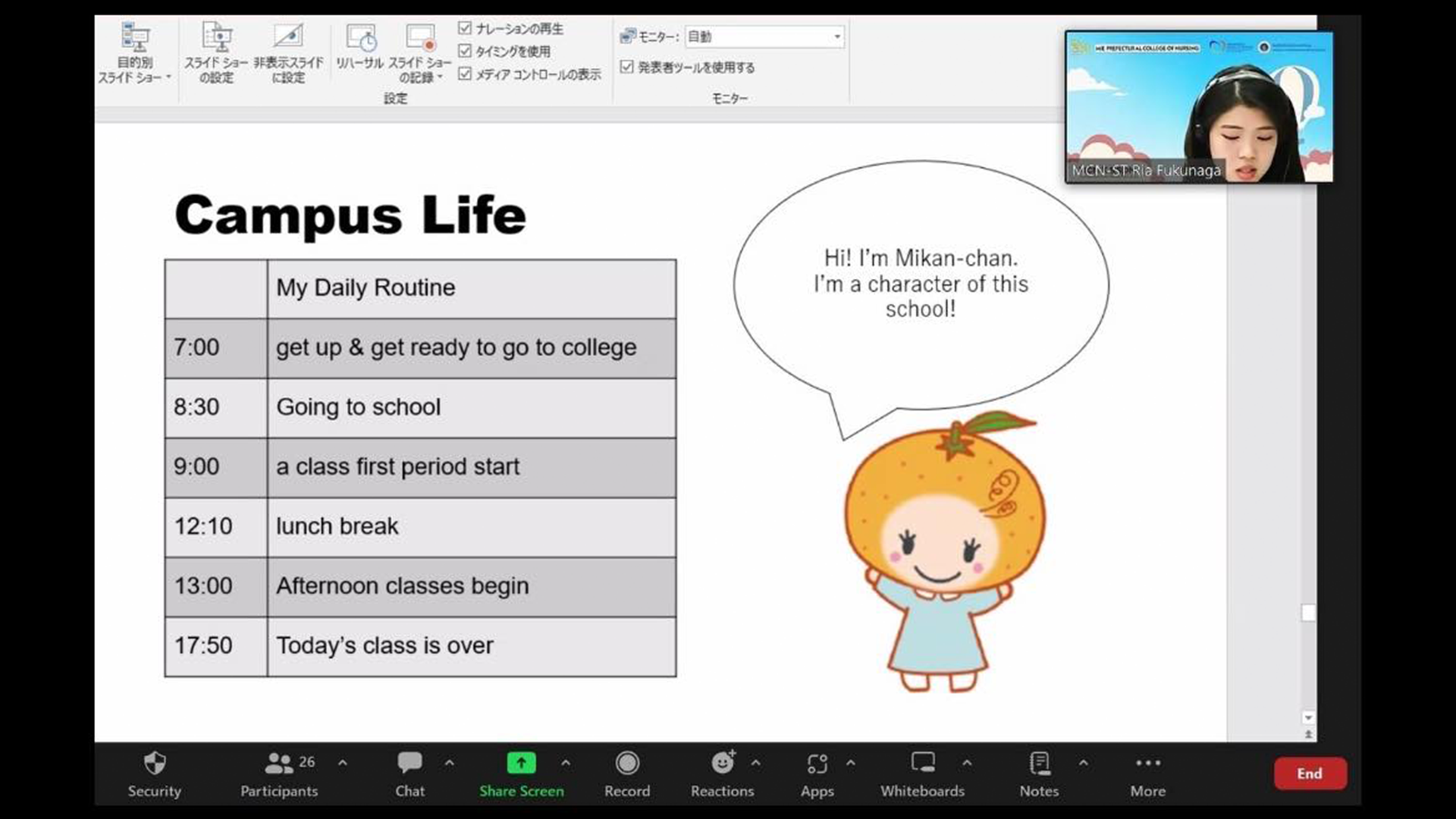Click the 12:10 time cell
The height and width of the screenshot is (819, 1456).
[x=216, y=527]
